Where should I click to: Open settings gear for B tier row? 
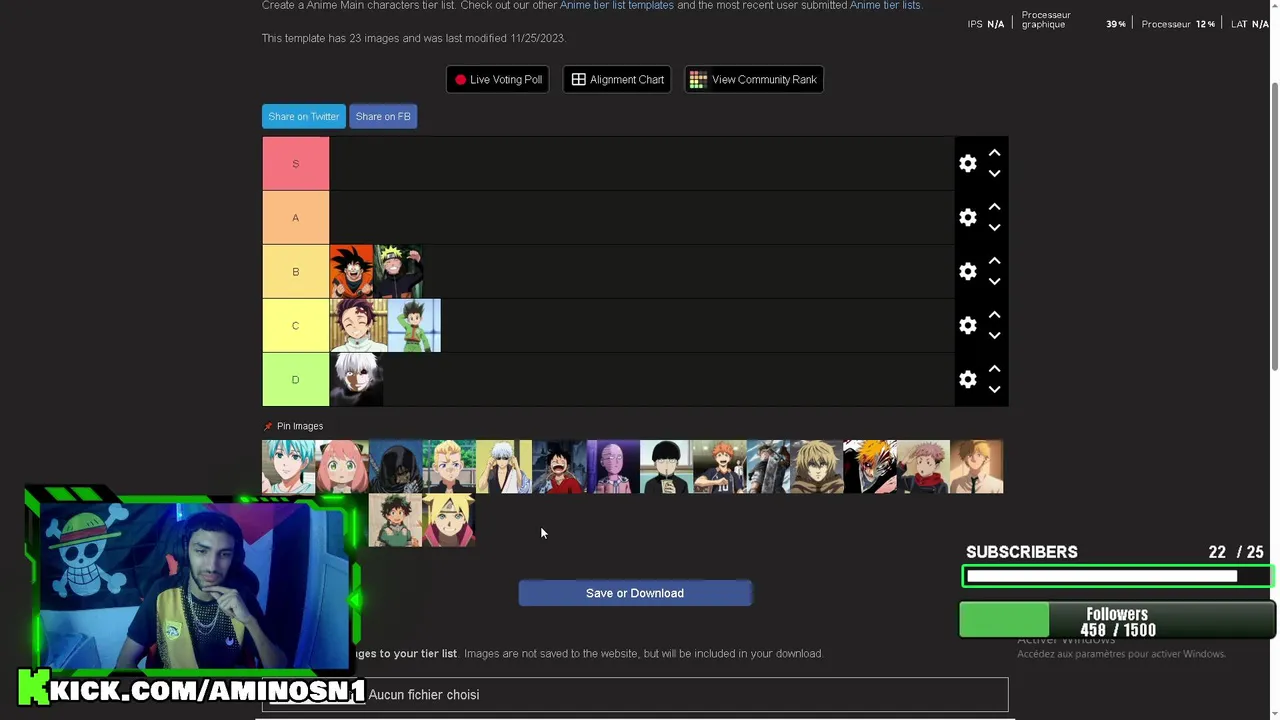click(967, 271)
